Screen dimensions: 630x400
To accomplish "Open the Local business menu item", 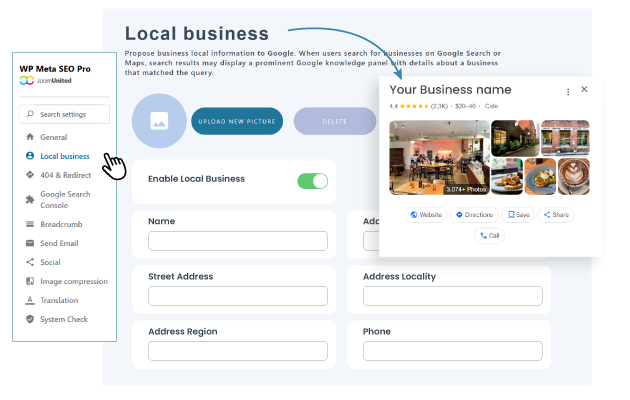I will tap(65, 156).
